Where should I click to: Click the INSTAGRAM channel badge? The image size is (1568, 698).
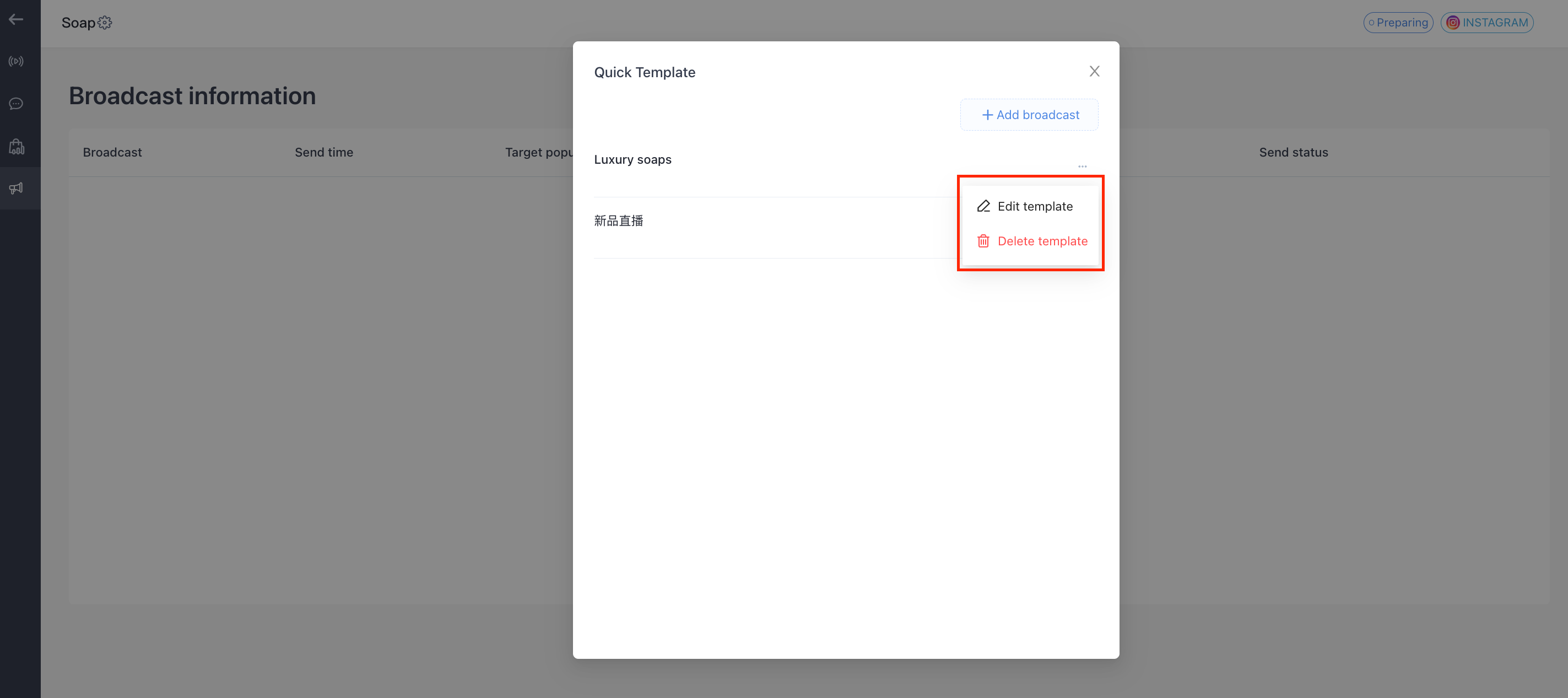1487,23
